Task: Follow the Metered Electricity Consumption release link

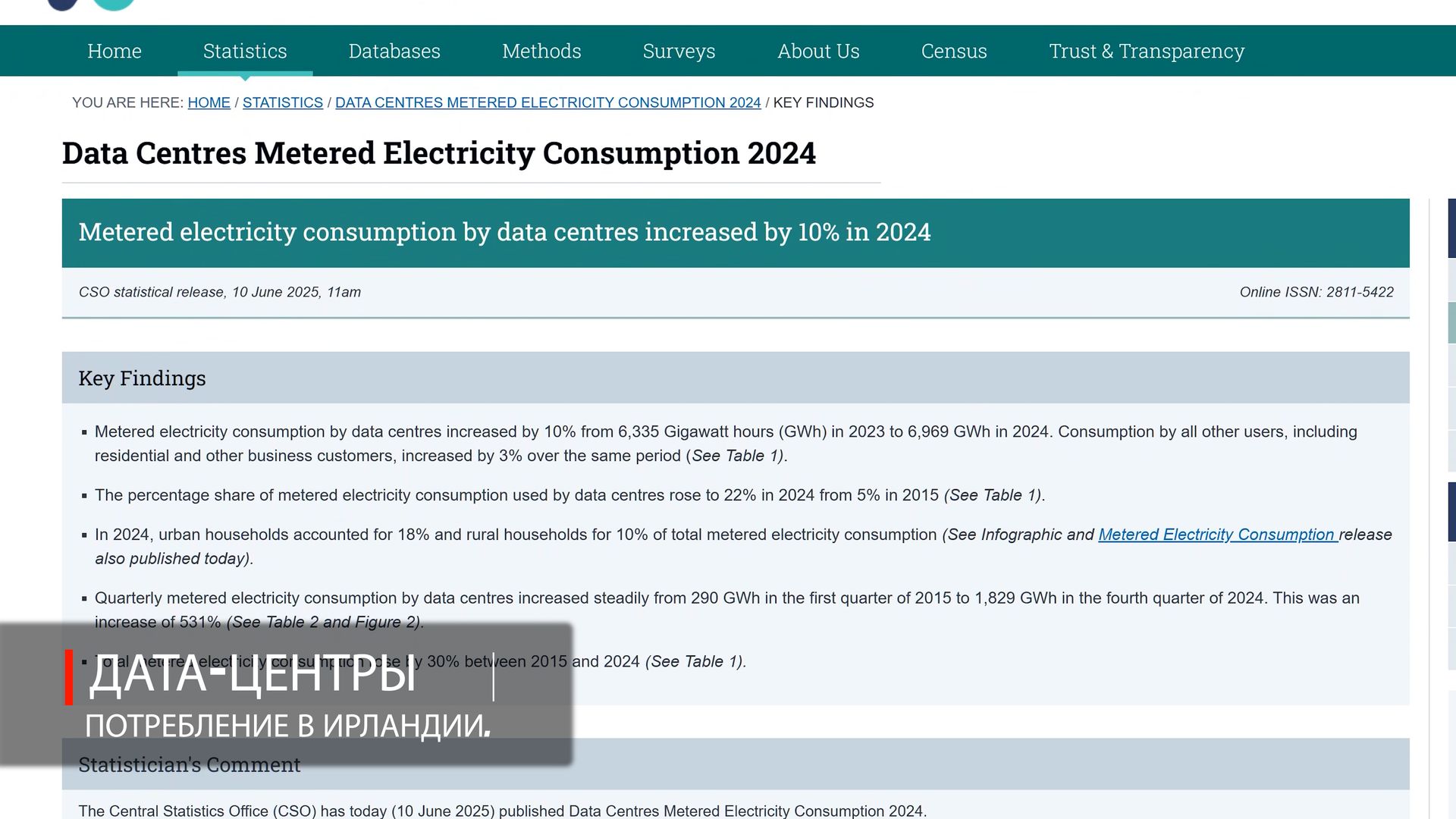Action: 1217,535
